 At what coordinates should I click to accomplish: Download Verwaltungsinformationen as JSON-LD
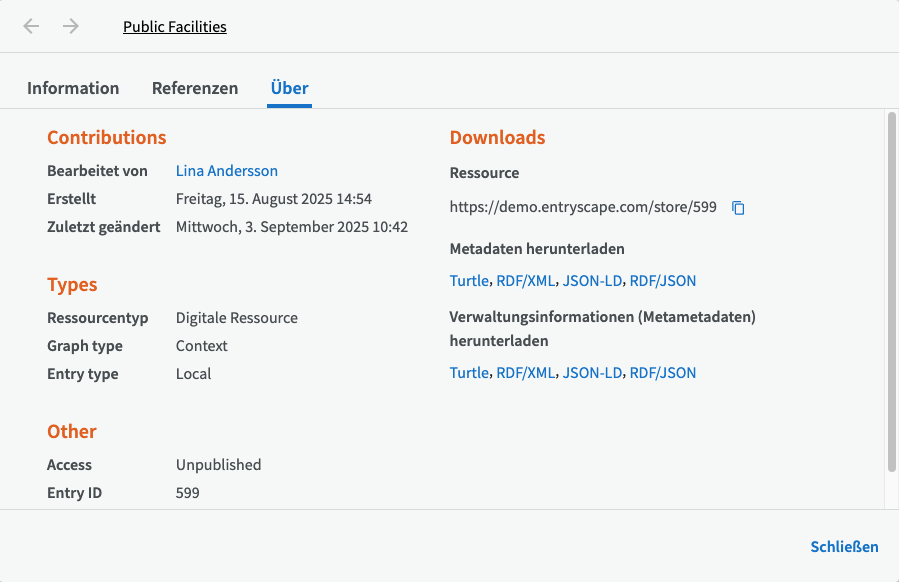[x=592, y=373]
